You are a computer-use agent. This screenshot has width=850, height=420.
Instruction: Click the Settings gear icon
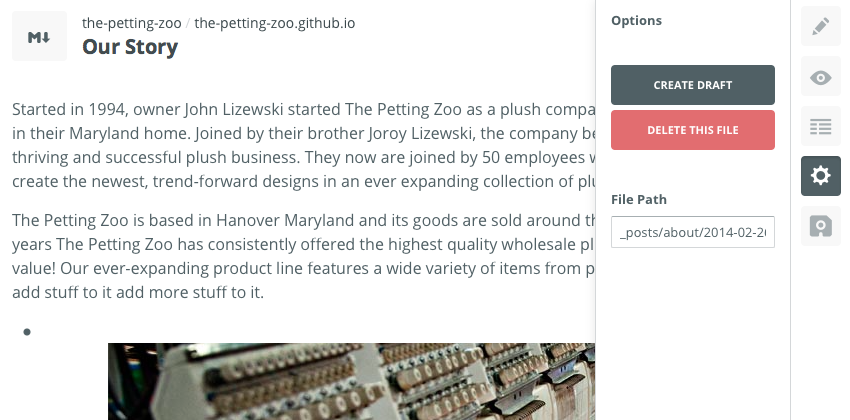[x=820, y=176]
